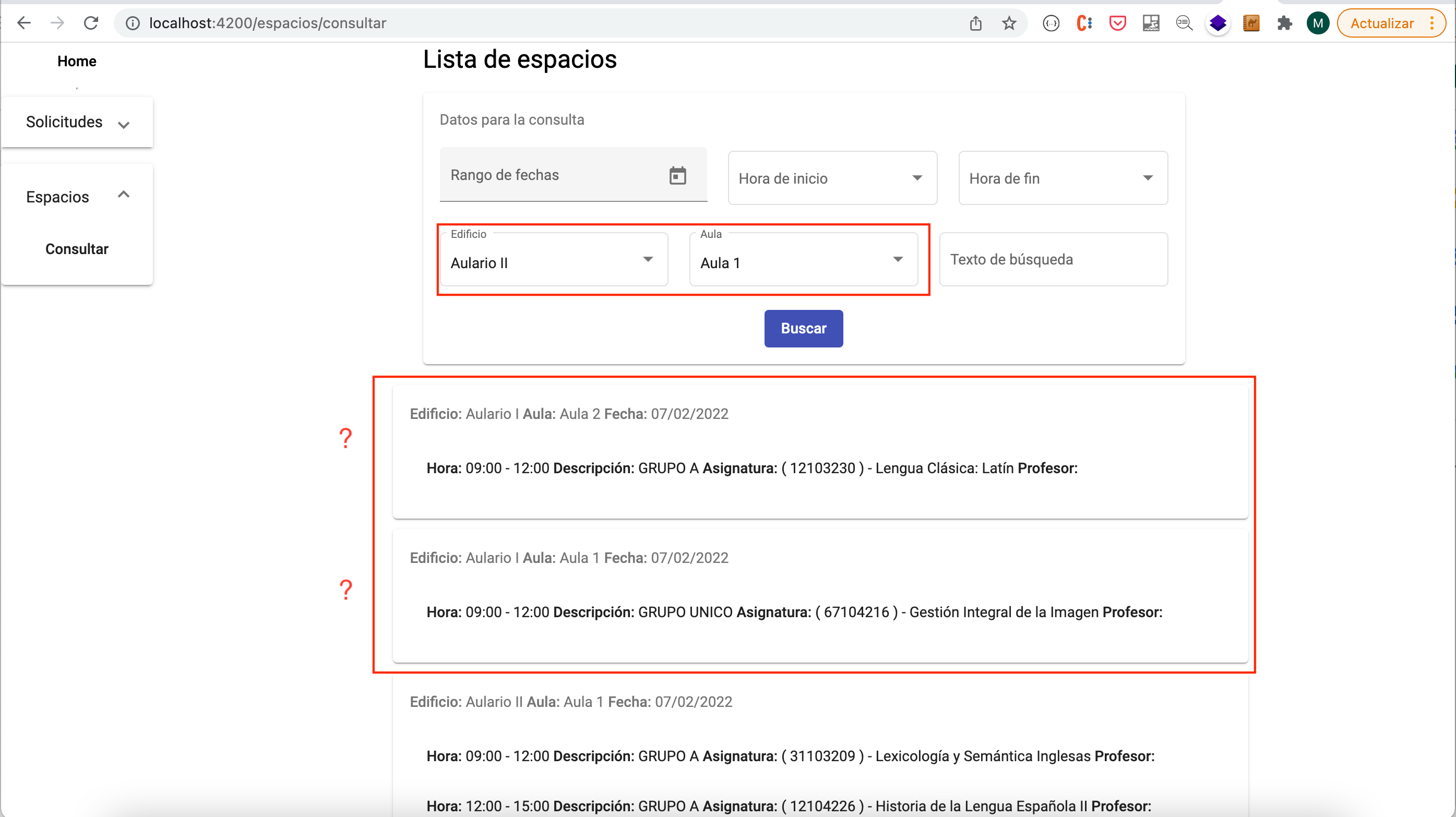
Task: Click the magnifier search extension icon
Action: pyautogui.click(x=1184, y=23)
